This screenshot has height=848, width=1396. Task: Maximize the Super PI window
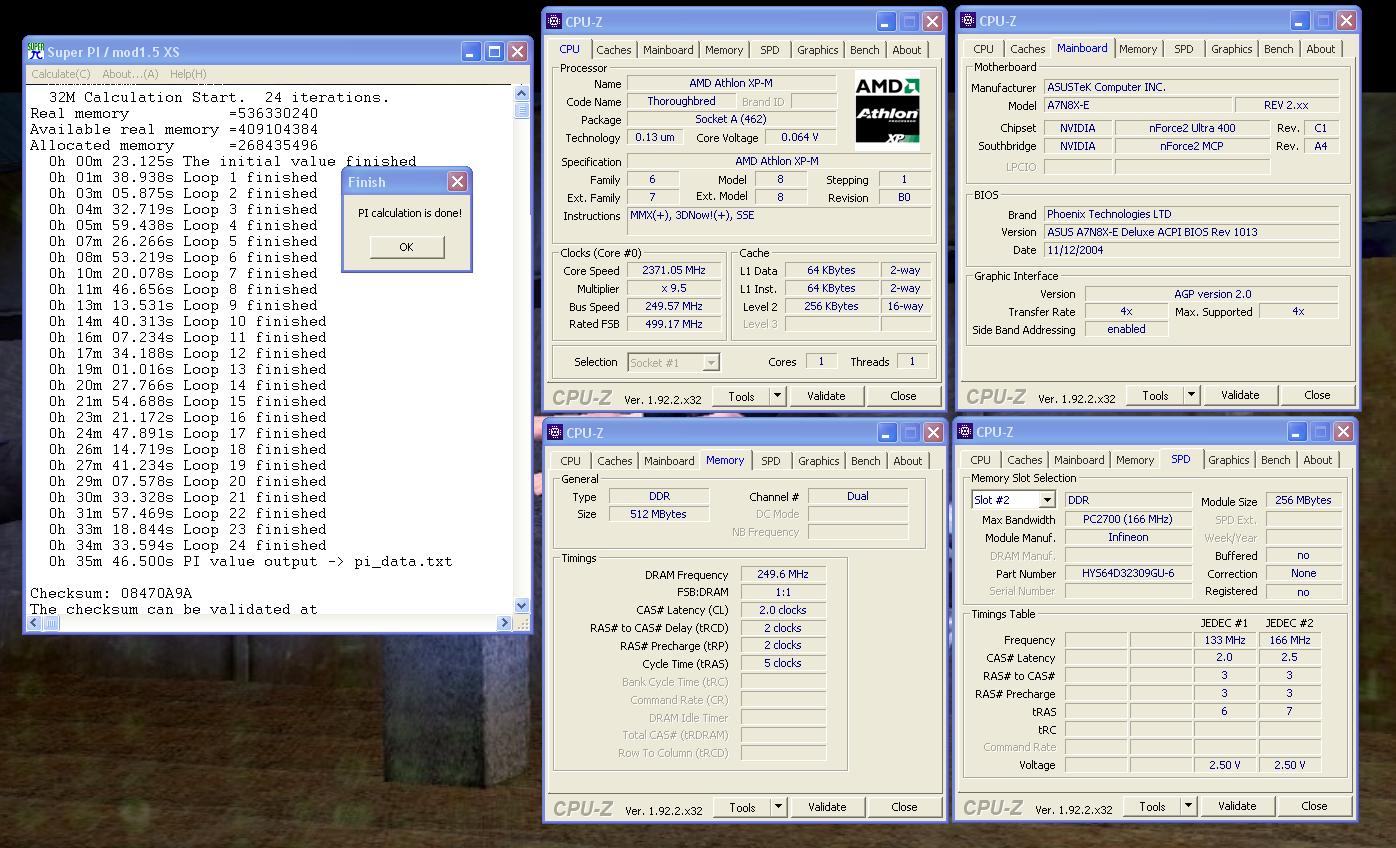pyautogui.click(x=494, y=51)
